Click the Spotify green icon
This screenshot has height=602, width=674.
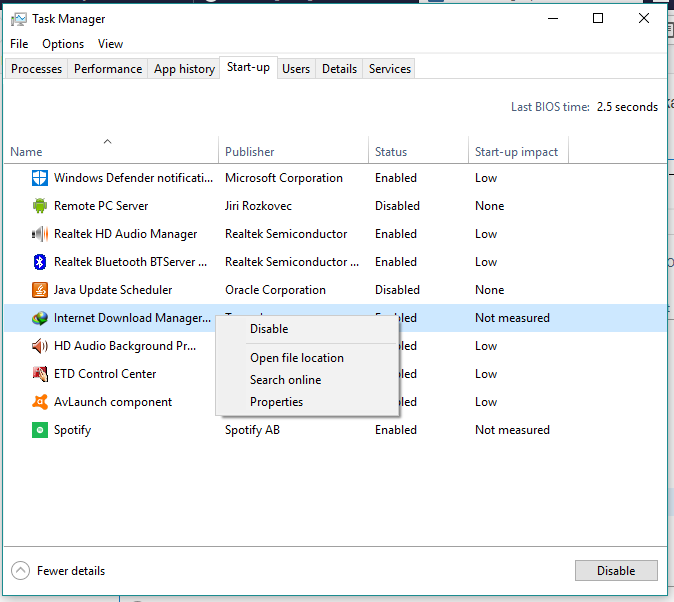coord(40,430)
